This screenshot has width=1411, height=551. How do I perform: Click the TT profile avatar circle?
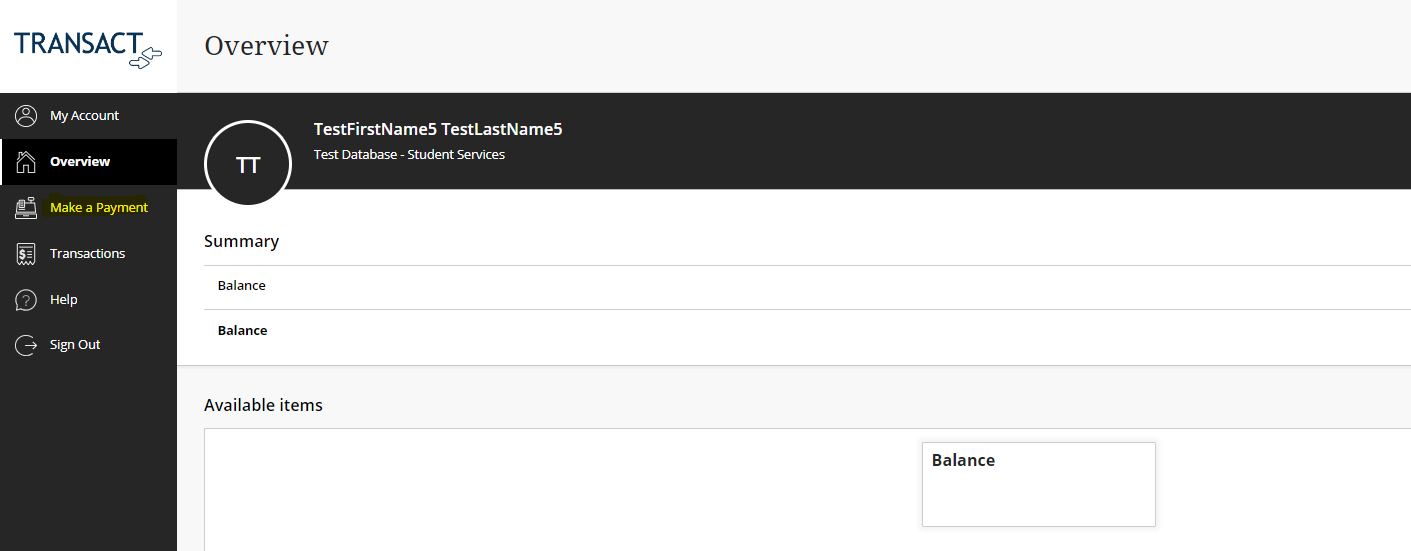point(248,164)
